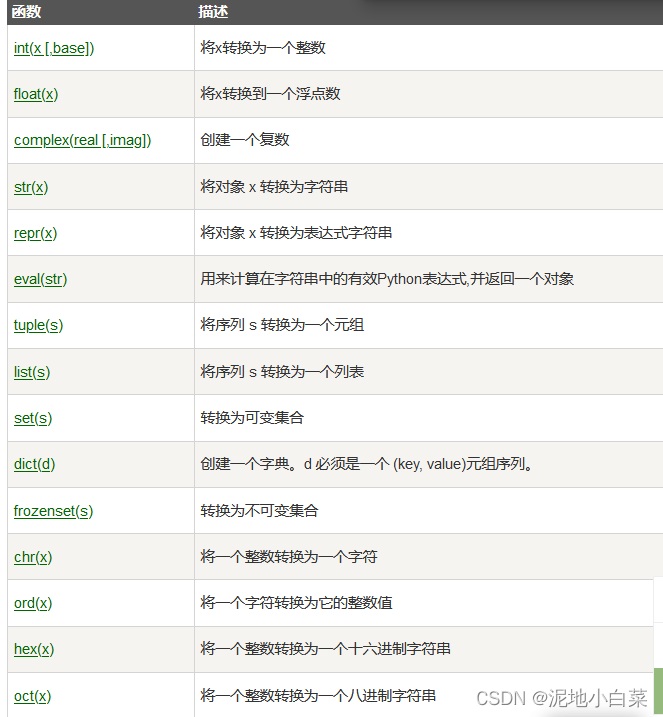The image size is (663, 717).
Task: Click the text 将序列 s 转换为一个元组
Action: 282,325
